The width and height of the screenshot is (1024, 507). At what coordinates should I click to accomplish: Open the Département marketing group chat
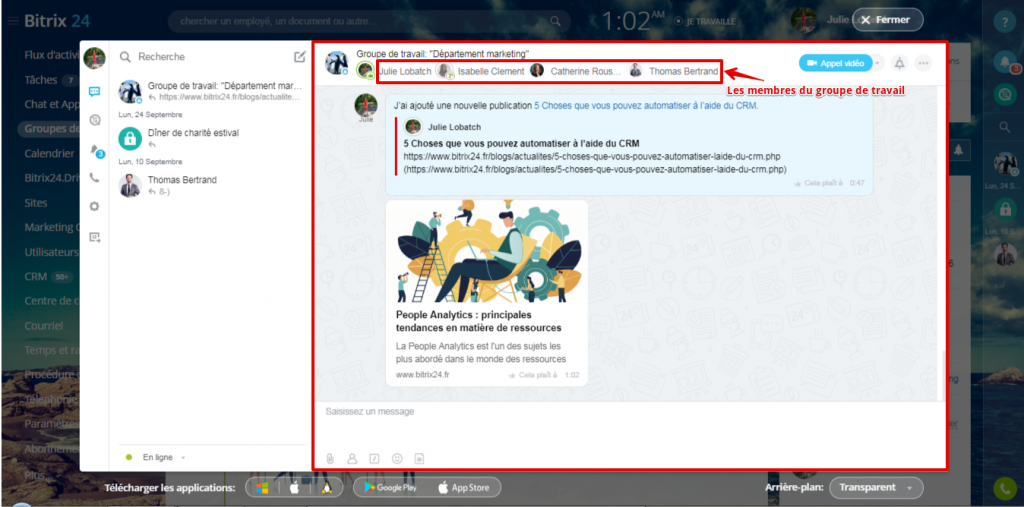(210, 91)
